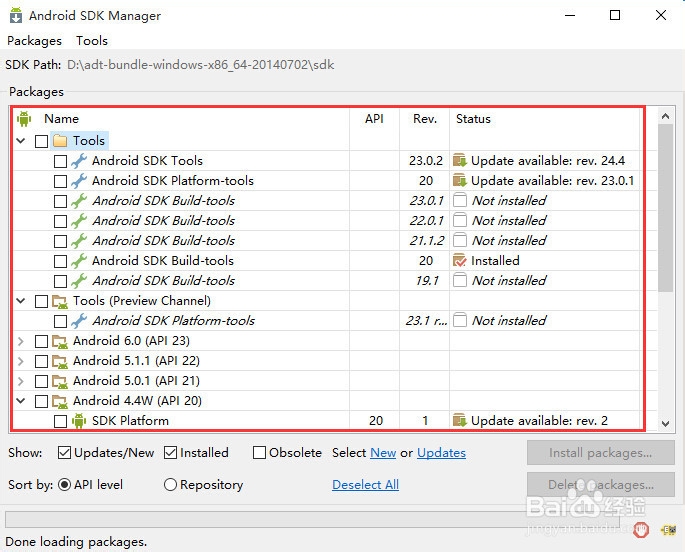
Task: Toggle the Updates/New checkbox
Action: [x=65, y=453]
